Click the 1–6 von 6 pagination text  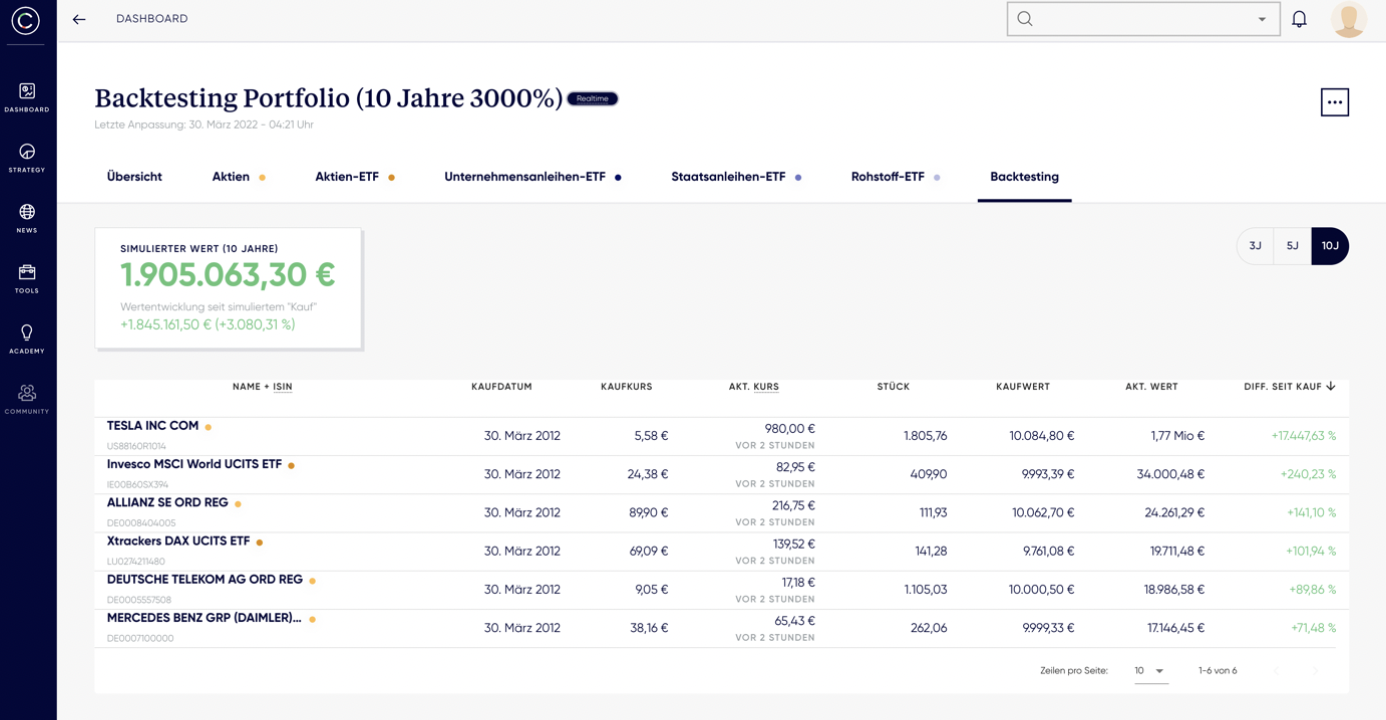1217,671
